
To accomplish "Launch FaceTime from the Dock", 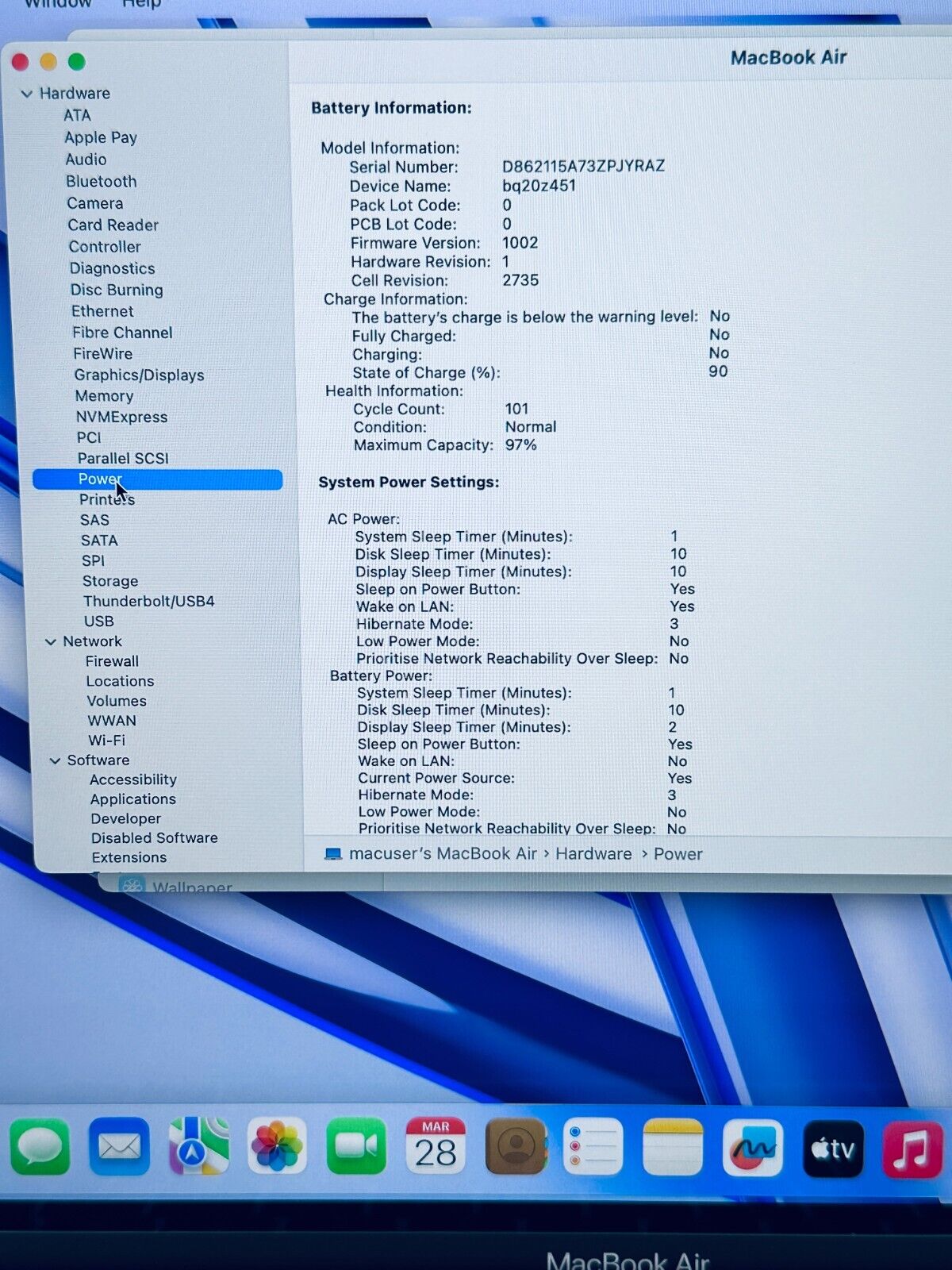I will pos(356,1147).
